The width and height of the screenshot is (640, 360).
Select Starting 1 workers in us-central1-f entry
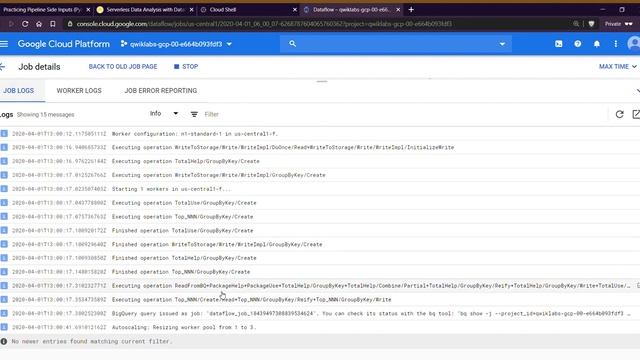[320, 189]
